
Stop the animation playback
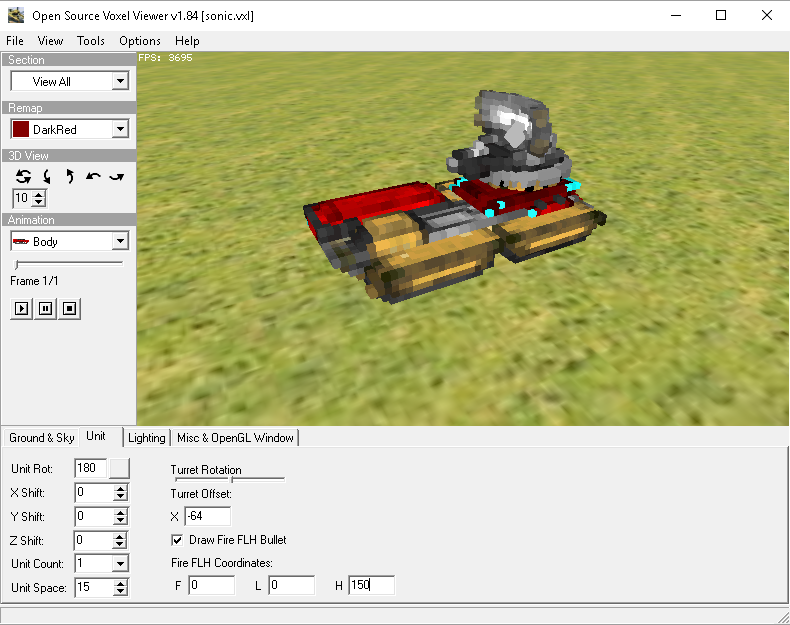69,309
